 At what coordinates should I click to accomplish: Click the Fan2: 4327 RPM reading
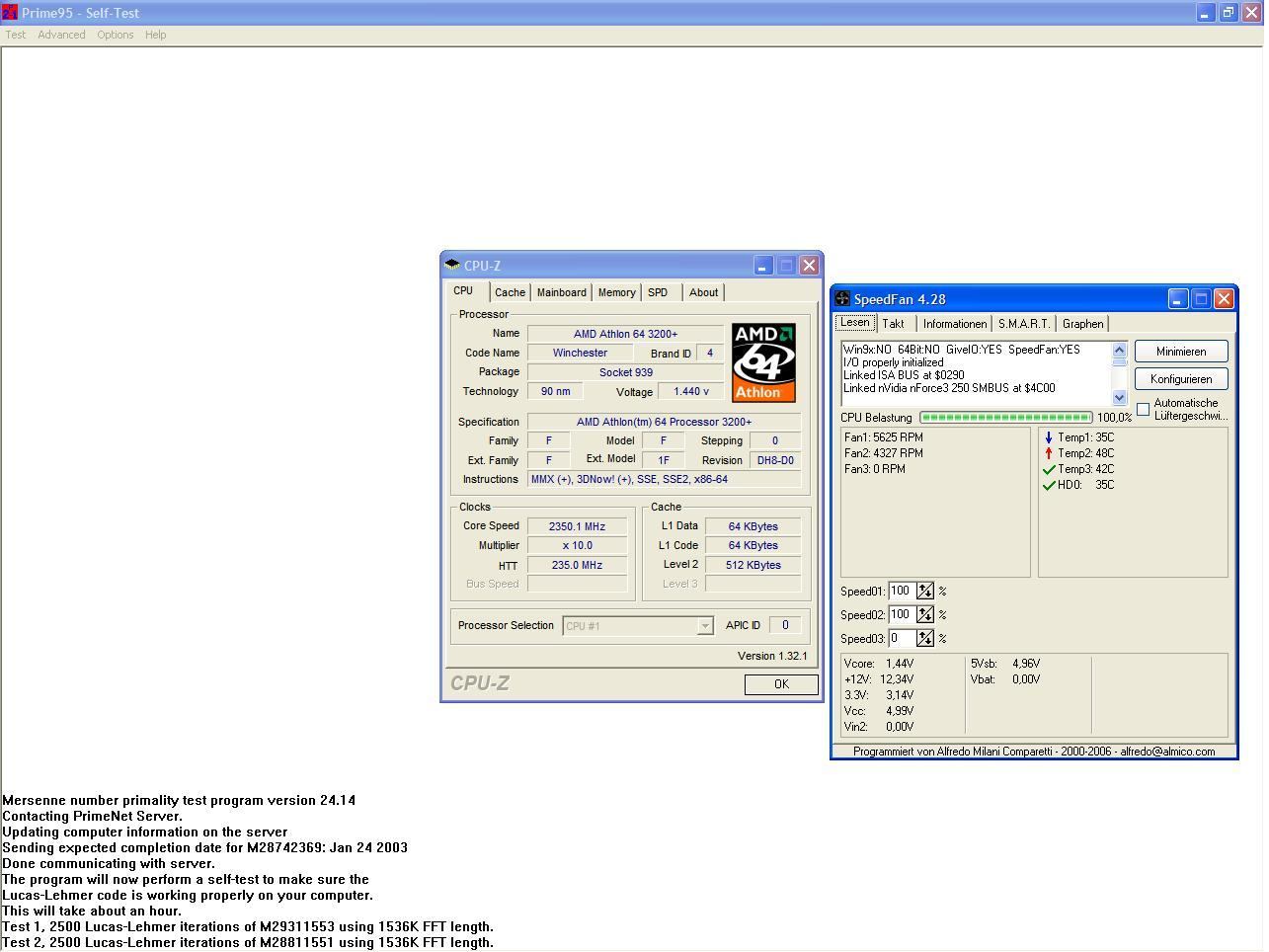click(x=884, y=453)
